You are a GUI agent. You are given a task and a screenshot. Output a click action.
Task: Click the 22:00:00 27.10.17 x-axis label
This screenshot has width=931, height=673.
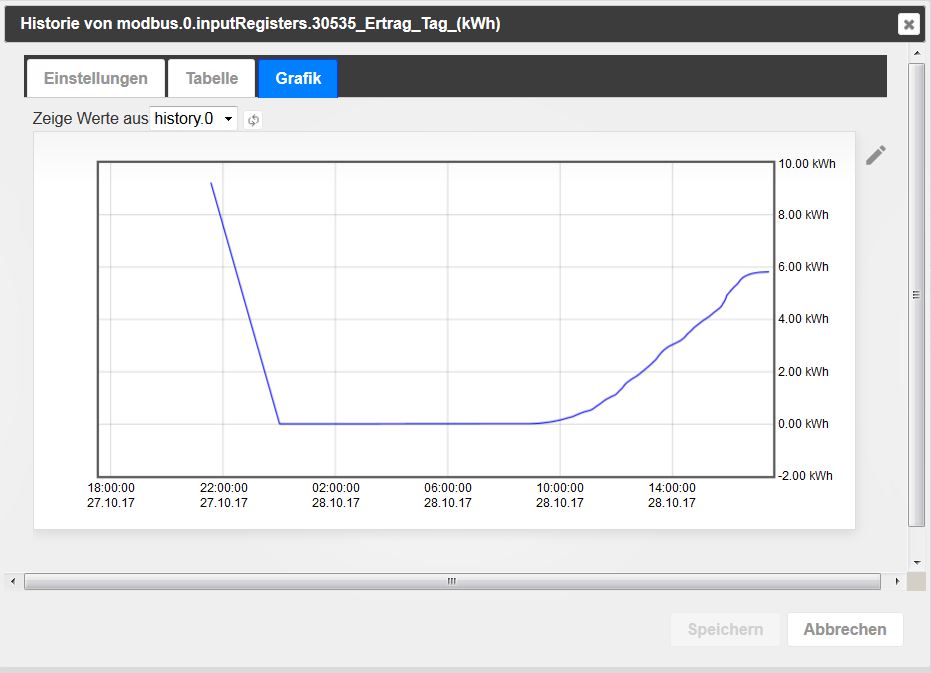click(223, 495)
